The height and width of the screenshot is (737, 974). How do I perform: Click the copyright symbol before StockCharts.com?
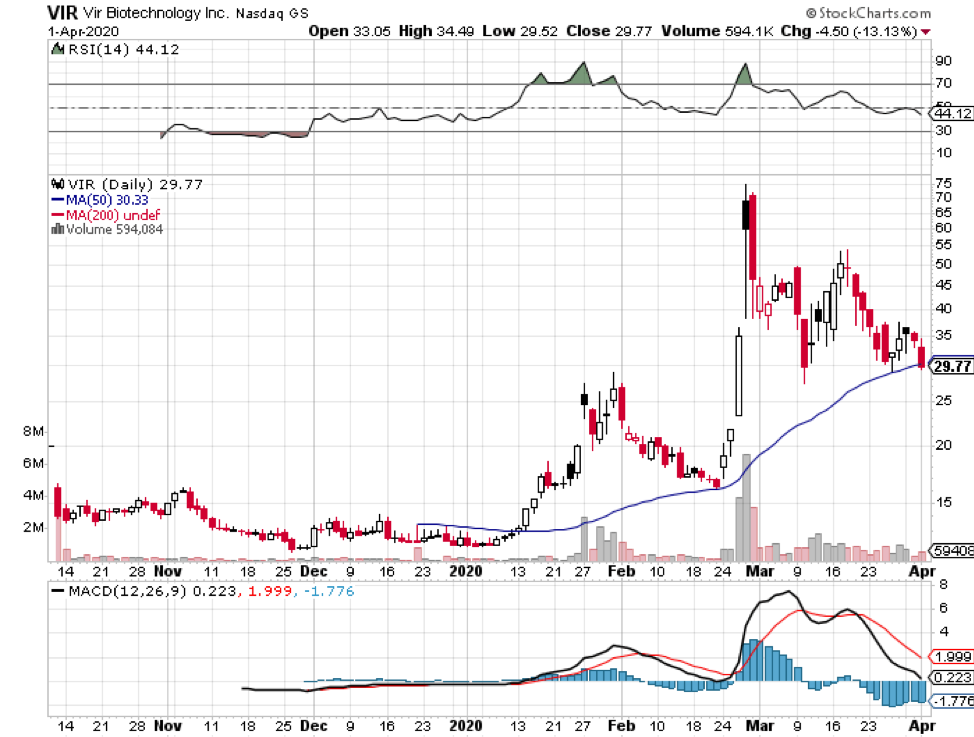point(812,13)
